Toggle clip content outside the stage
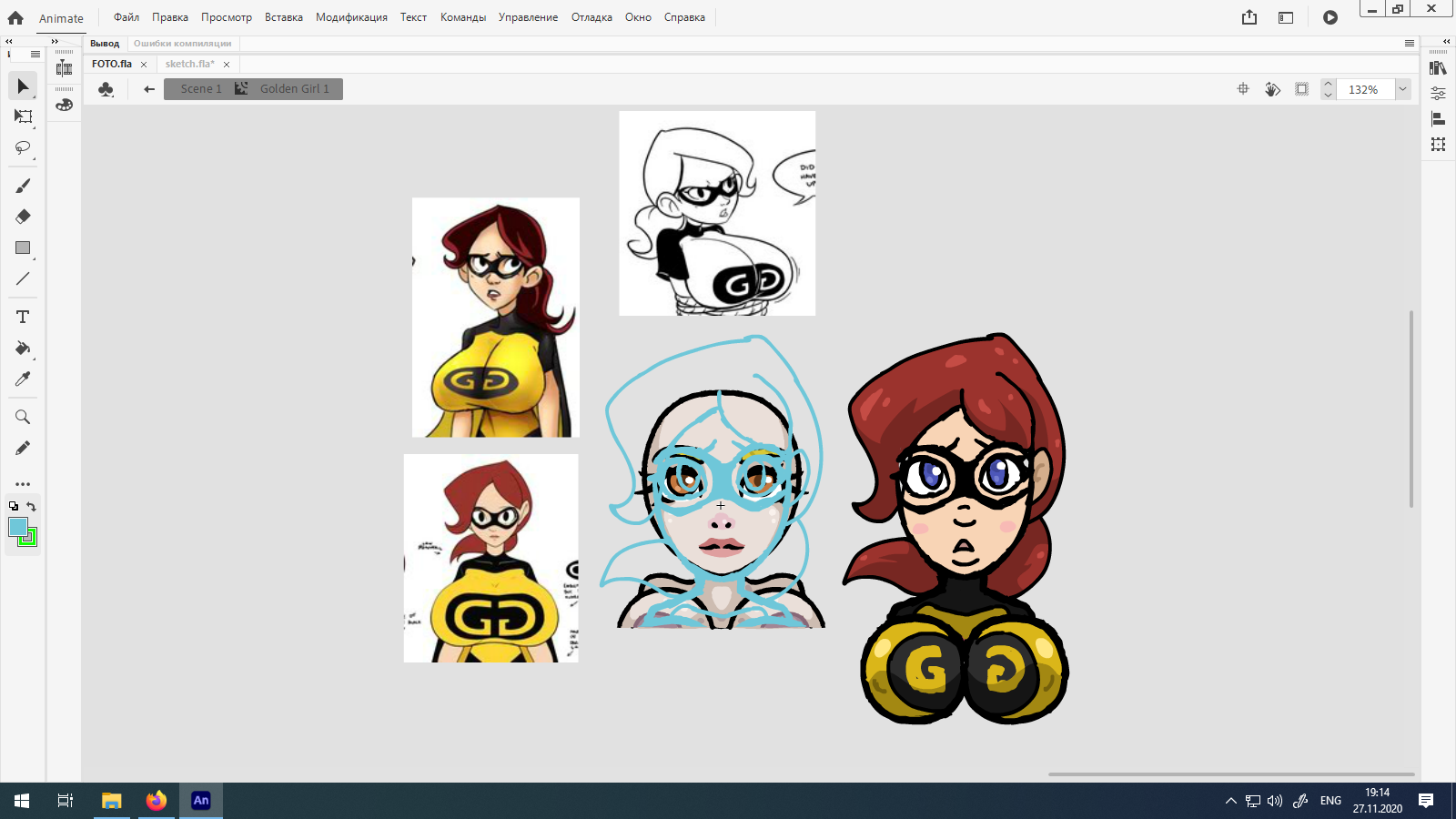The height and width of the screenshot is (819, 1456). [x=1302, y=89]
